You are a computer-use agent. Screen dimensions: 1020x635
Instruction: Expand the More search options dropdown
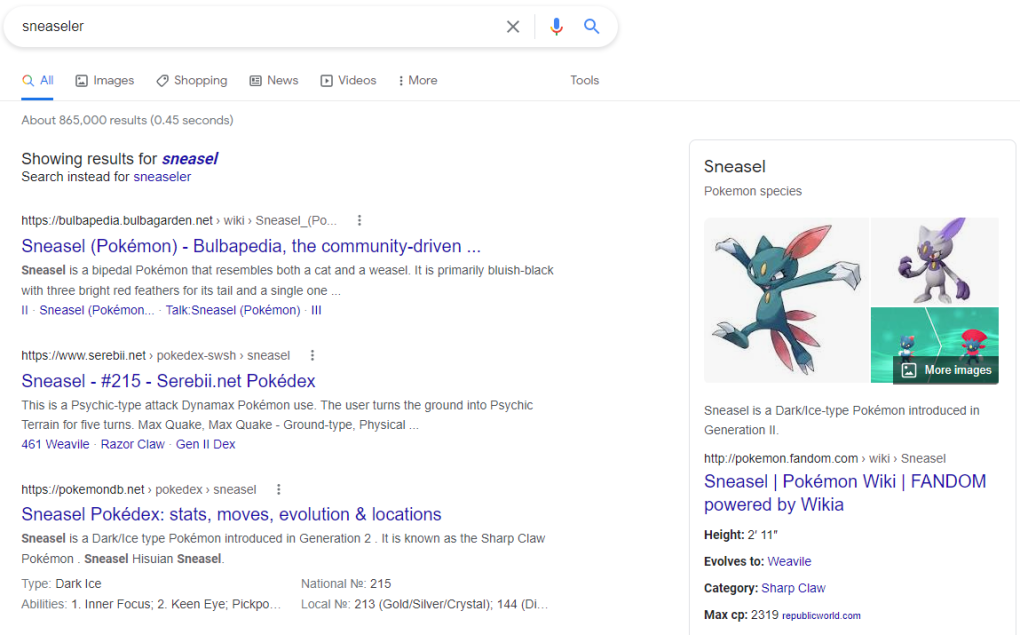(418, 81)
